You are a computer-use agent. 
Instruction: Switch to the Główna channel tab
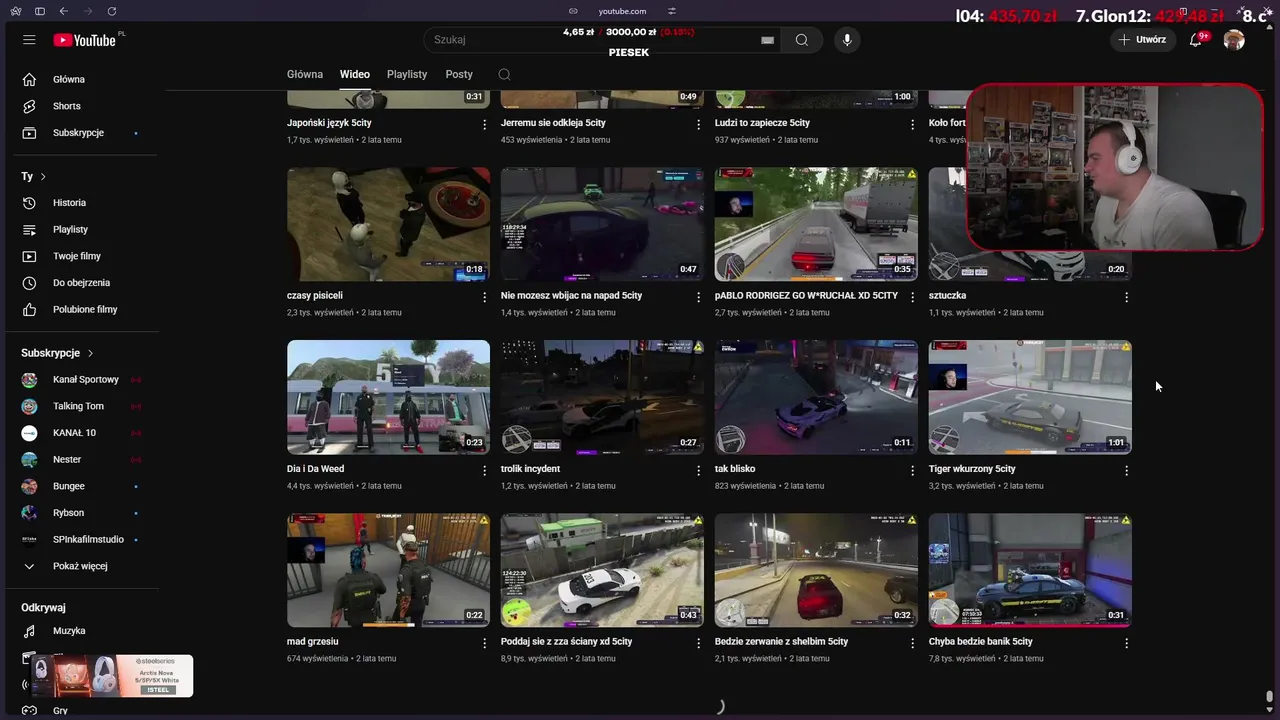(305, 74)
